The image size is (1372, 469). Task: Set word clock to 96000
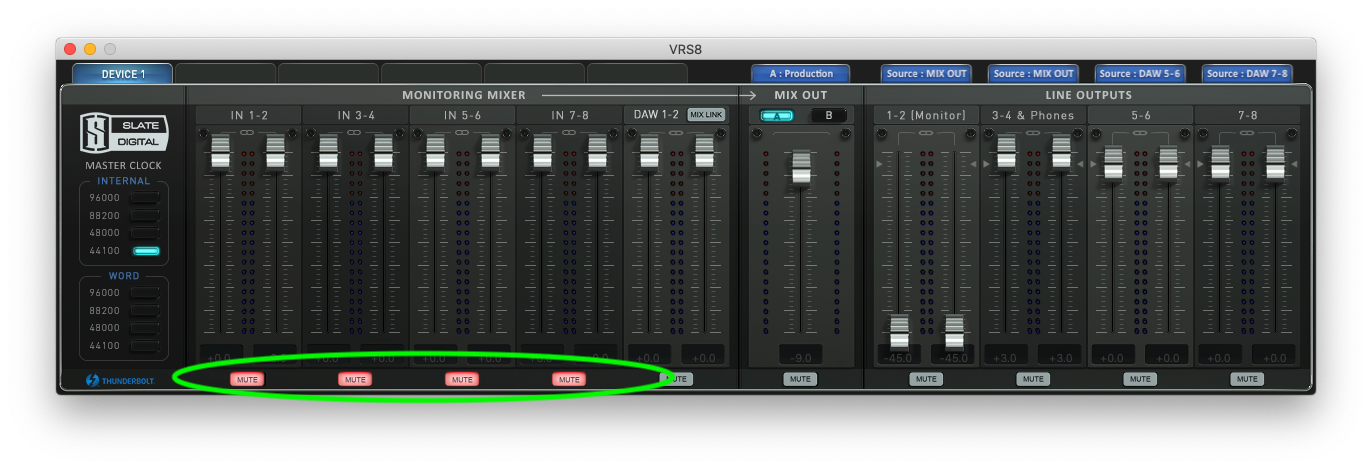point(146,293)
